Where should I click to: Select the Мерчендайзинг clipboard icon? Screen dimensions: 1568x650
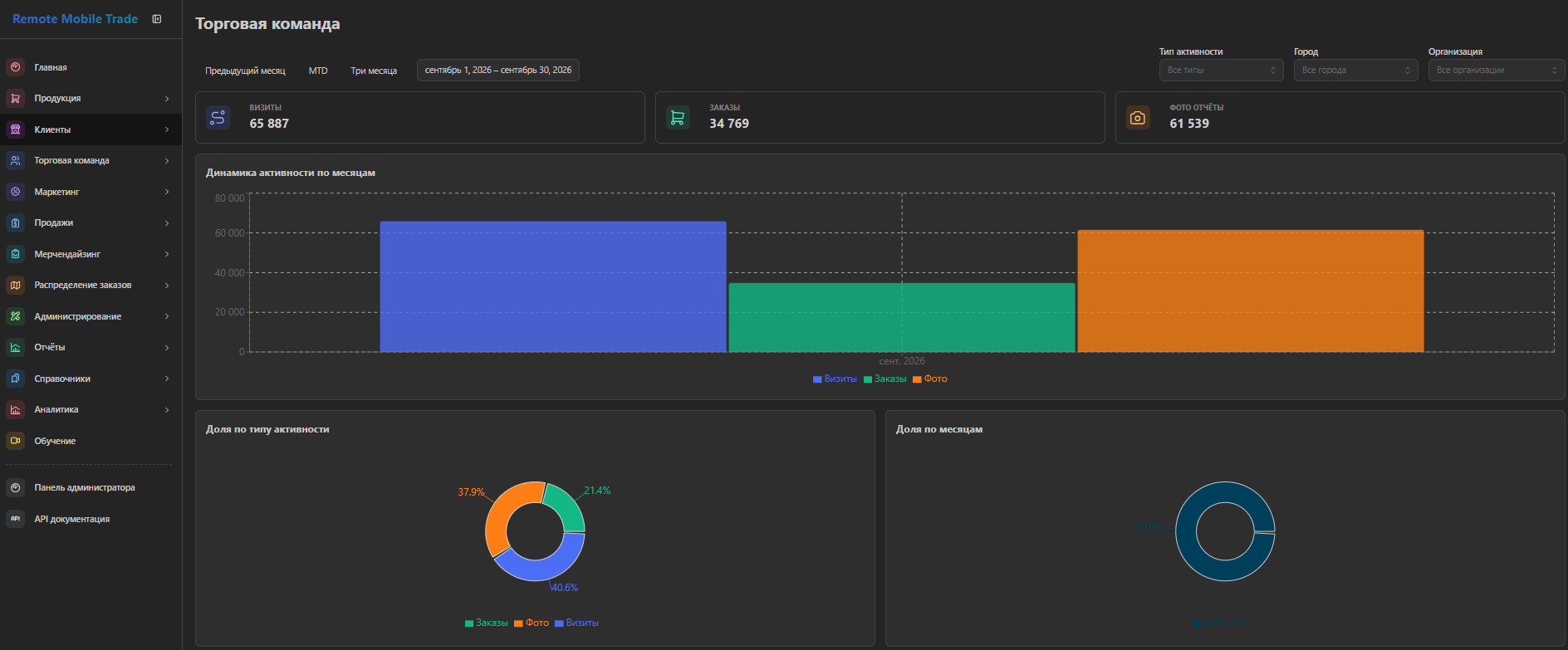(x=15, y=254)
